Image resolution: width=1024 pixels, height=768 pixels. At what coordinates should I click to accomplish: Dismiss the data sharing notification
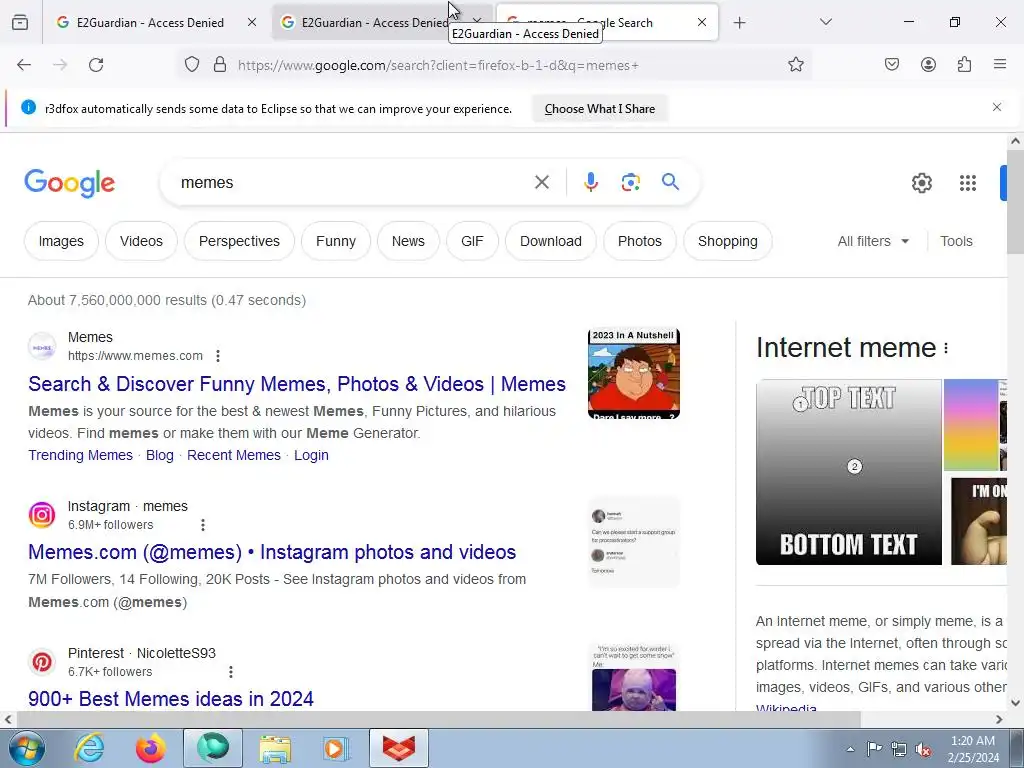pos(997,107)
